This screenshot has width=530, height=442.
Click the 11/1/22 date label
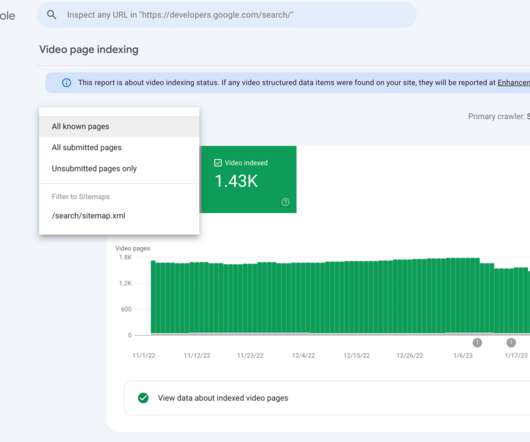(x=144, y=355)
